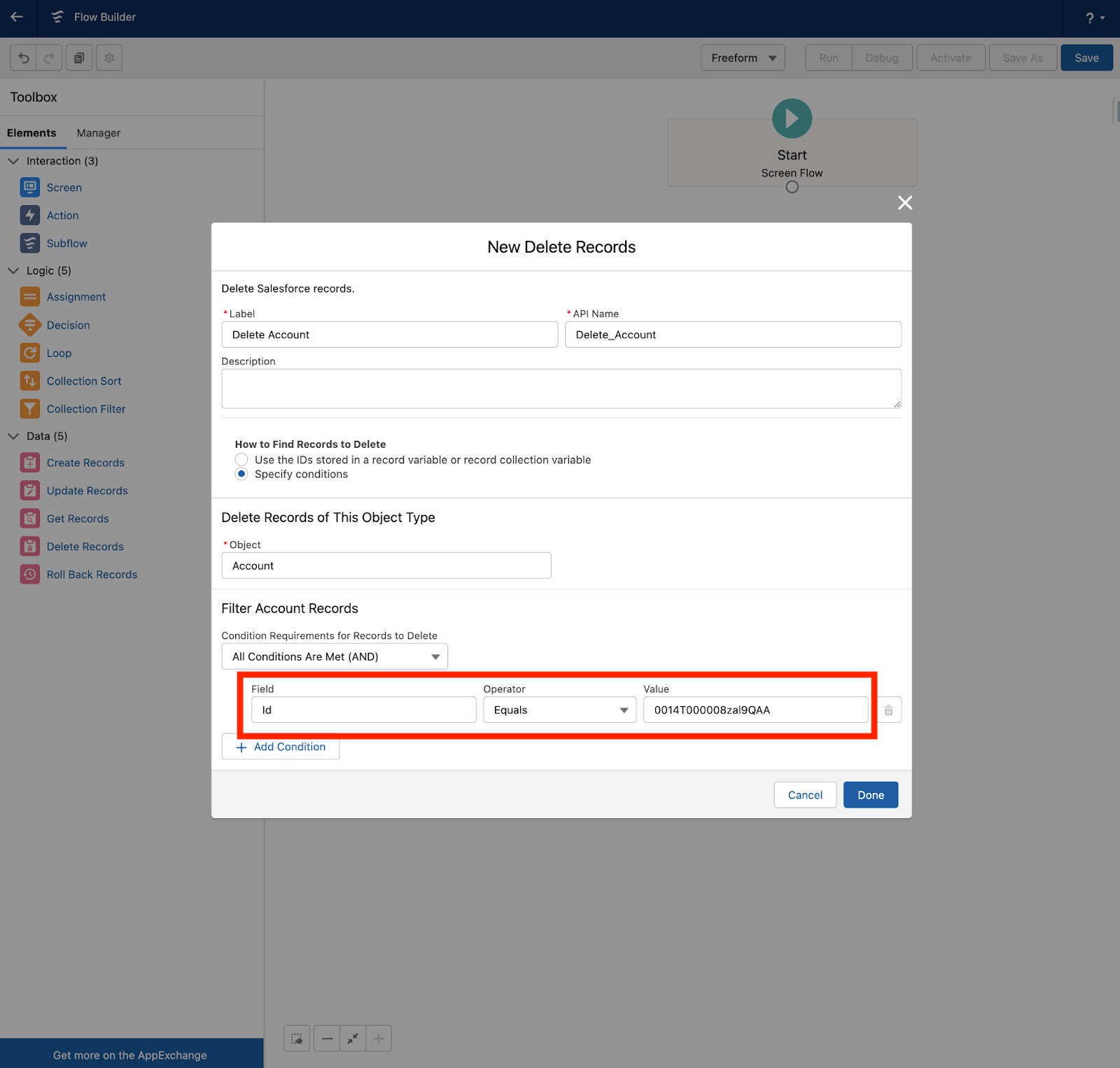1120x1068 pixels.
Task: Click the Done button
Action: (x=870, y=794)
